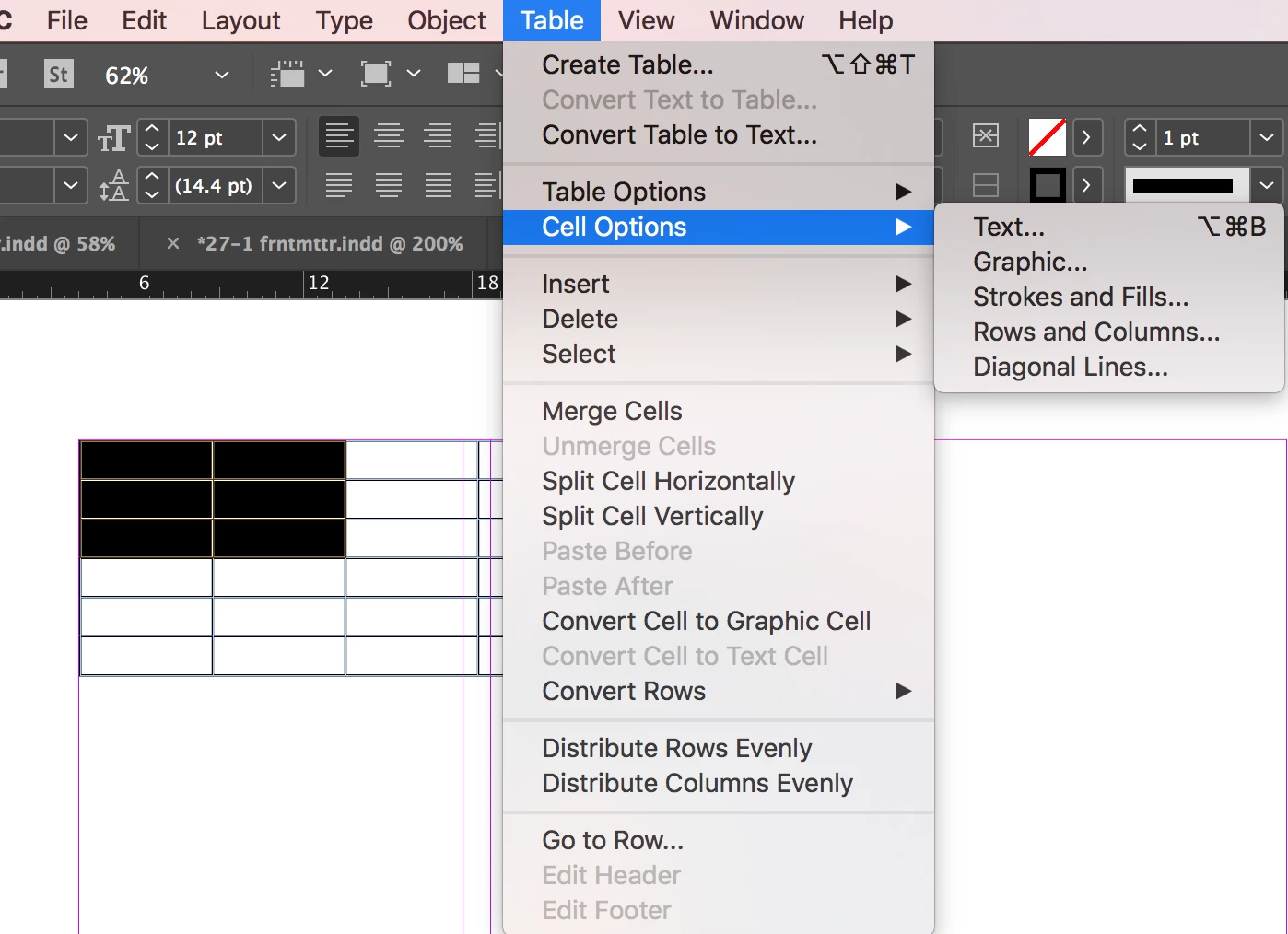Open the File menu

tap(67, 20)
